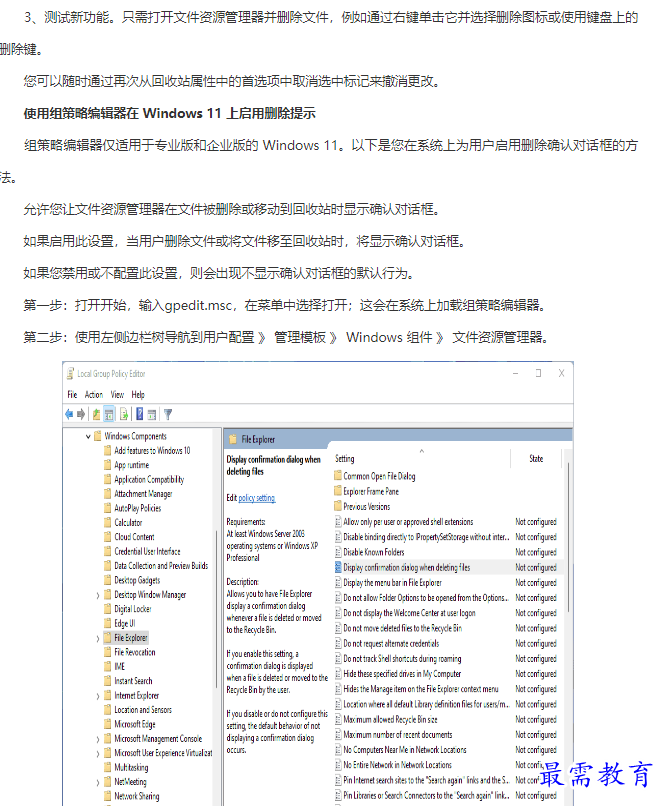
Task: Select Data Collection and Preview Builds
Action: pos(161,565)
